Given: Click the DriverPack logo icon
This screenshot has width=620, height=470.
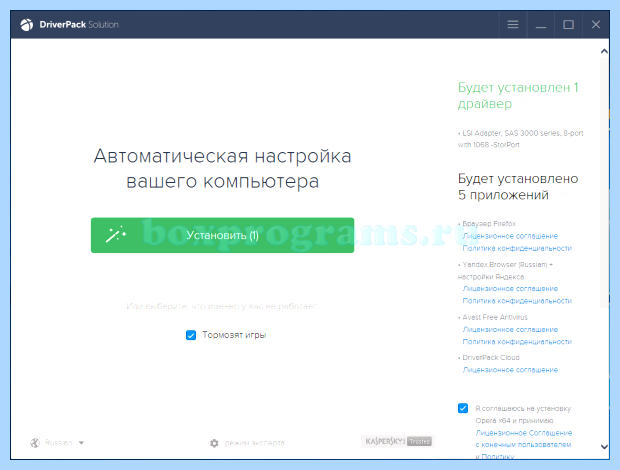Looking at the screenshot, I should [x=27, y=25].
